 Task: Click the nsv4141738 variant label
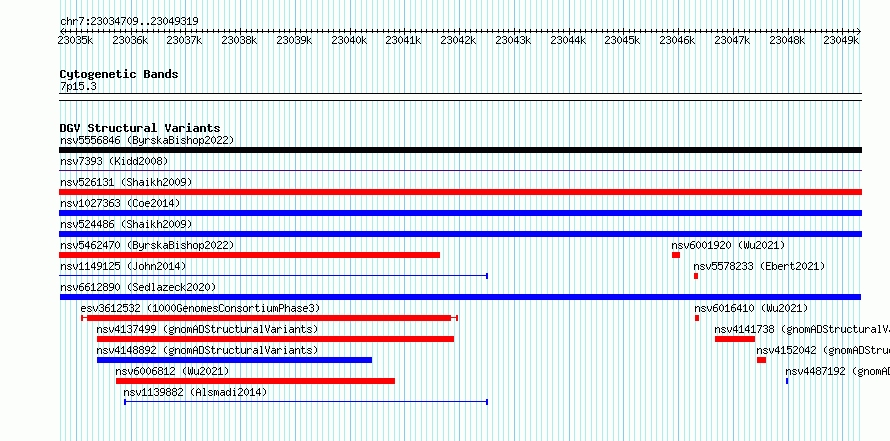tap(802, 329)
